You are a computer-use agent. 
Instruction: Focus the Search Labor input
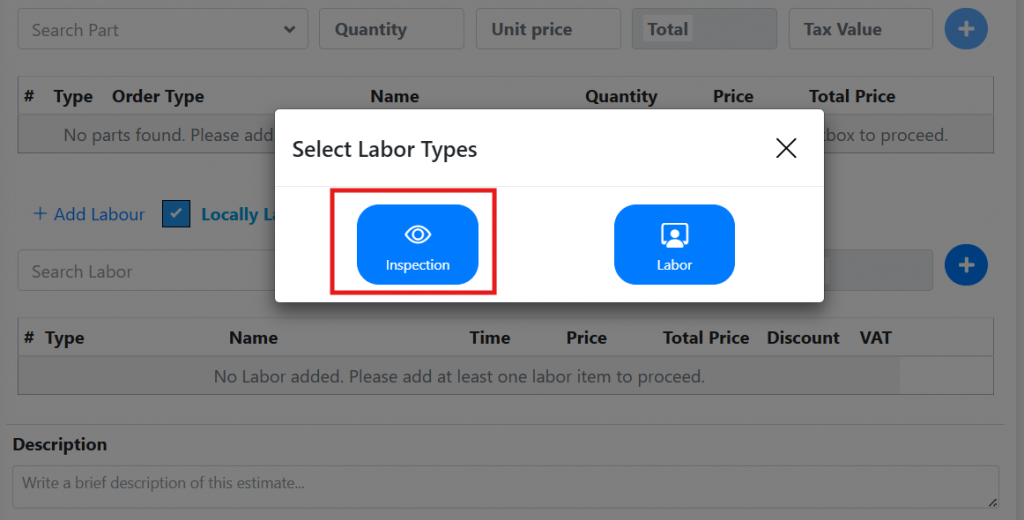coord(140,271)
